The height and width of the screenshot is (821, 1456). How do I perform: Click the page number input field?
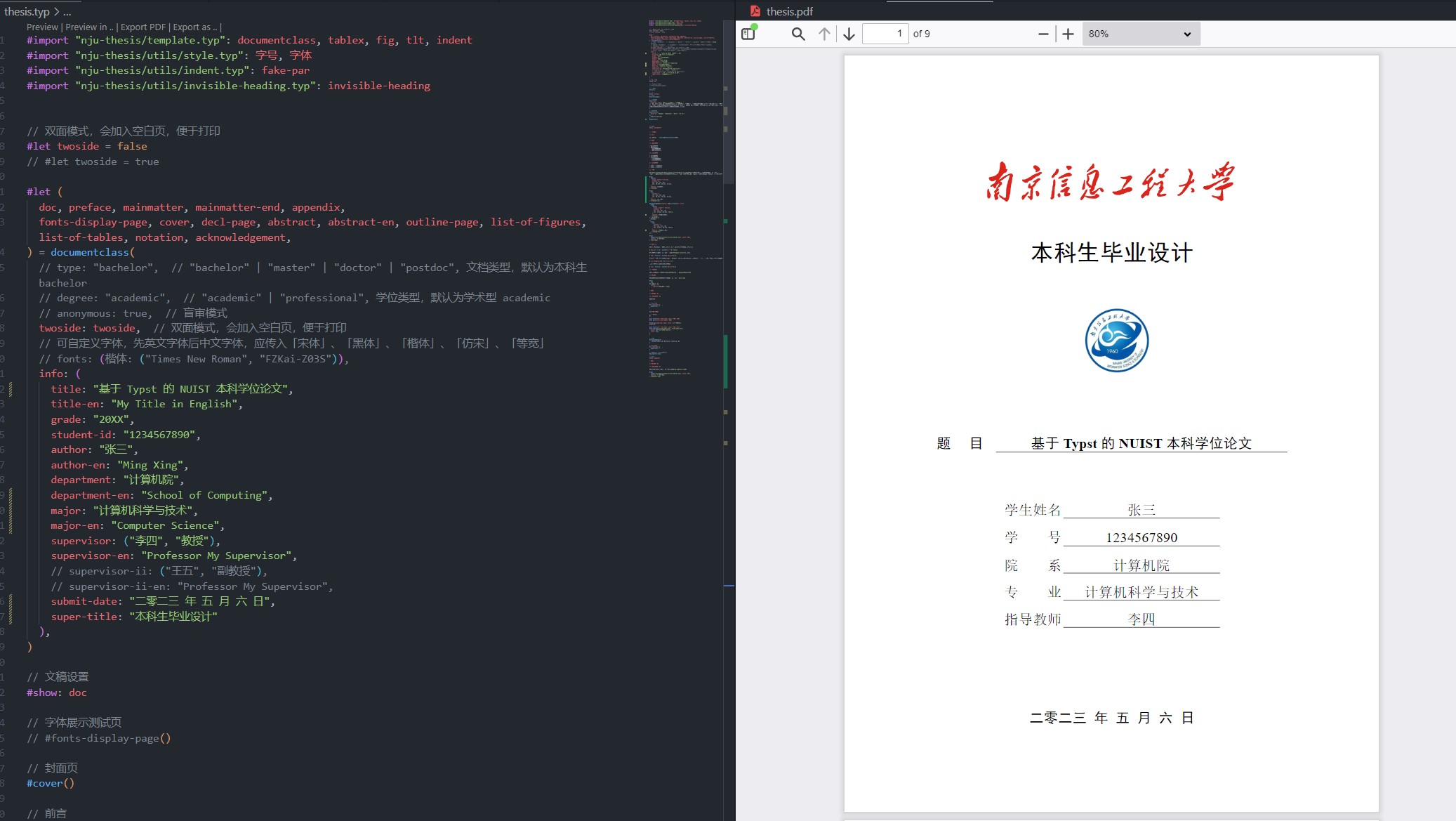885,34
